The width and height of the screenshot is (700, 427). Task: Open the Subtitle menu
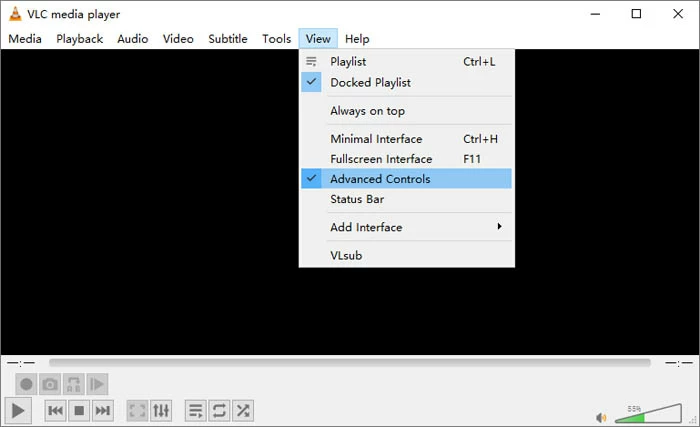coord(228,39)
